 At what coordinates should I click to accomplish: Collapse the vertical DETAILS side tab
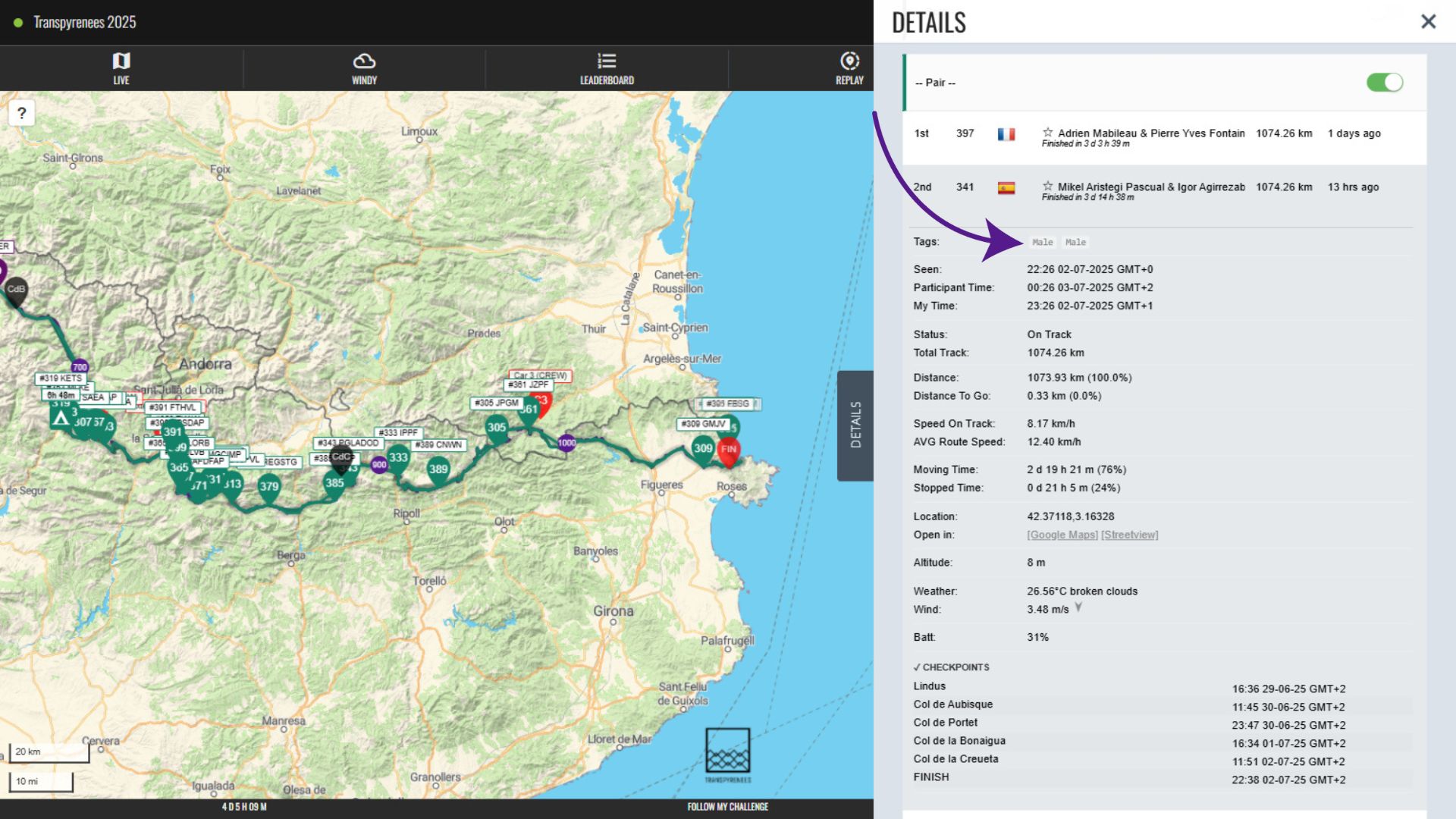(855, 425)
